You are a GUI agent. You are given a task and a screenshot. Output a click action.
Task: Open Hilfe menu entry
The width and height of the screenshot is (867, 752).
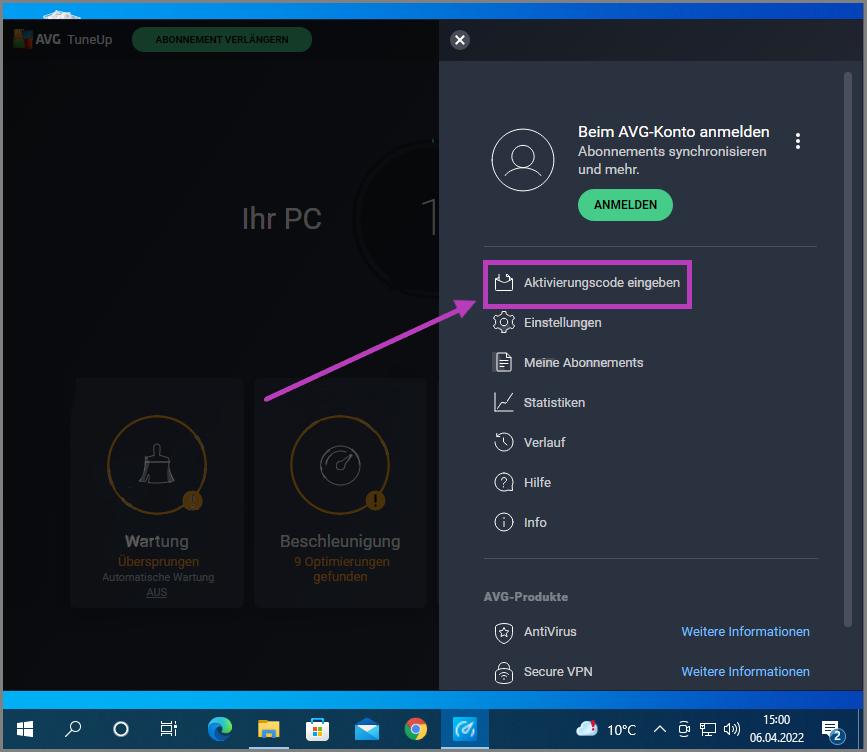point(537,482)
